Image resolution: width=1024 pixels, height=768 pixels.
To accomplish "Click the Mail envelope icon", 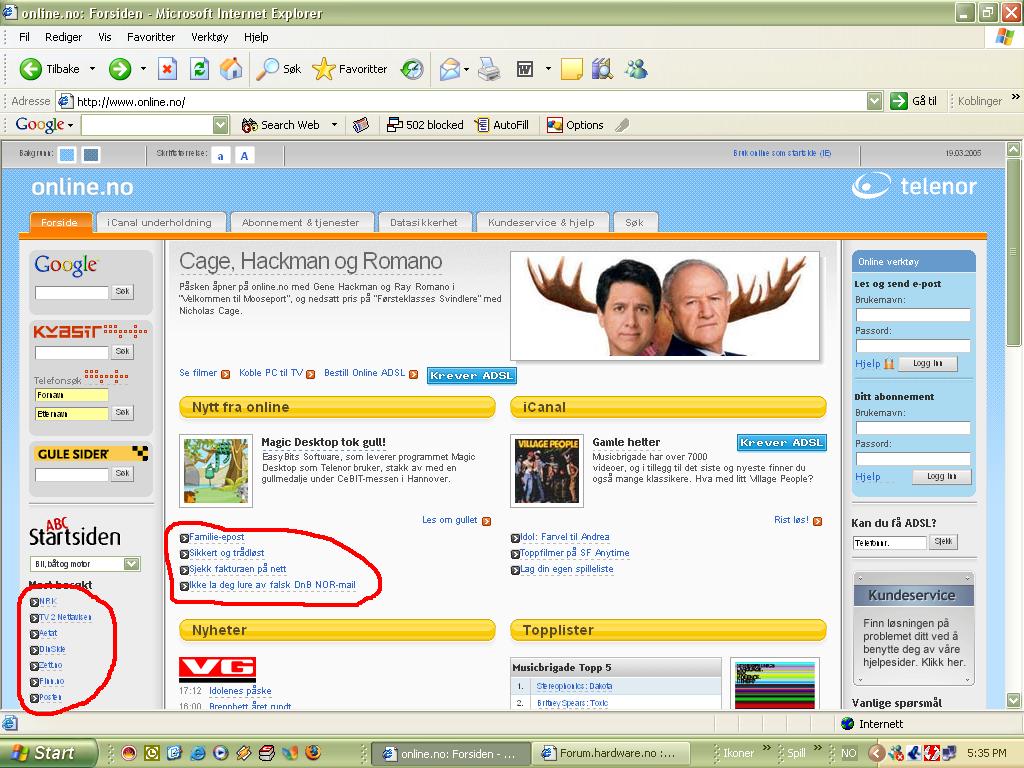I will click(x=450, y=69).
